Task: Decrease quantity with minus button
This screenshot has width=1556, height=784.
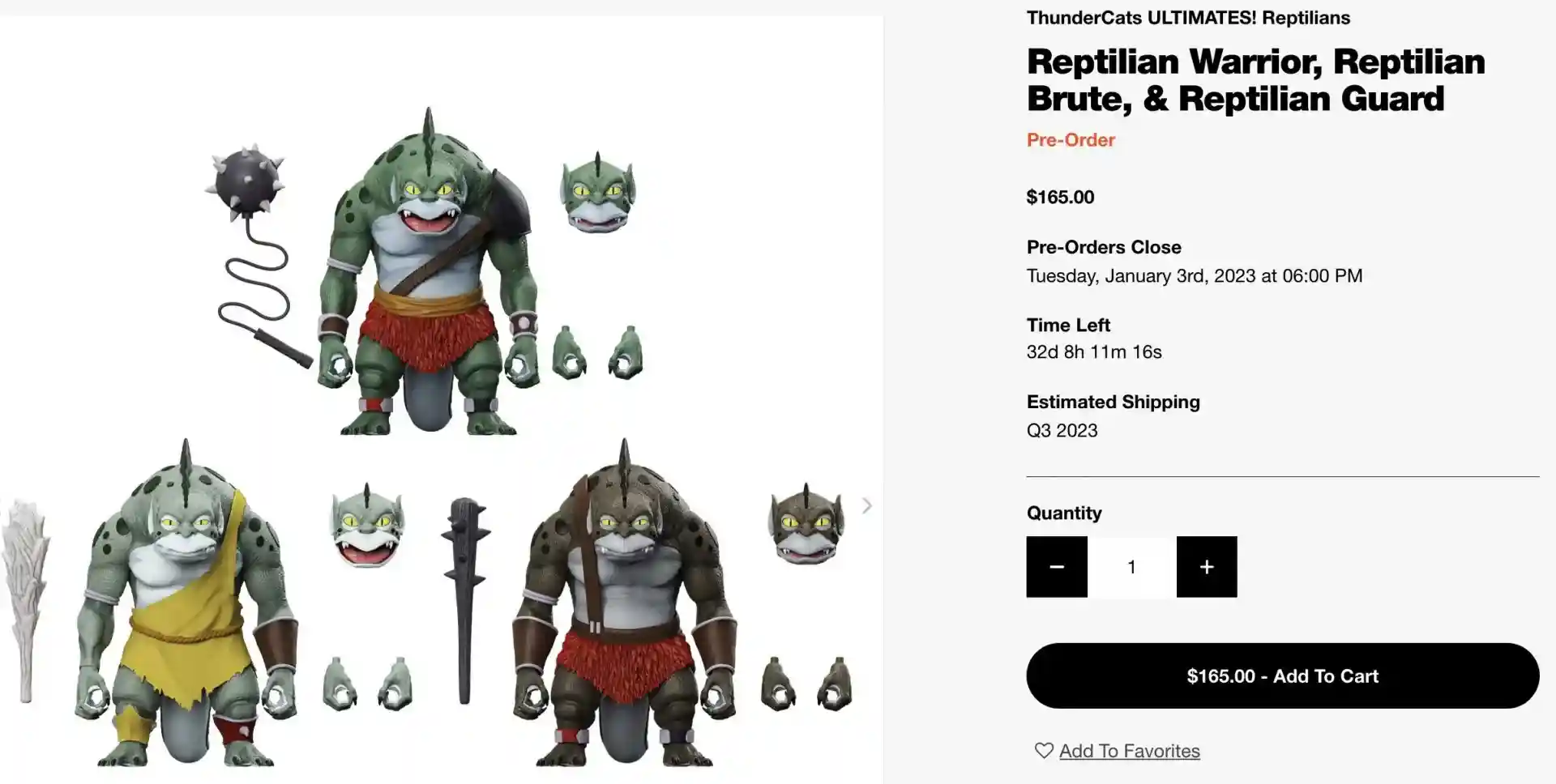Action: (x=1057, y=567)
